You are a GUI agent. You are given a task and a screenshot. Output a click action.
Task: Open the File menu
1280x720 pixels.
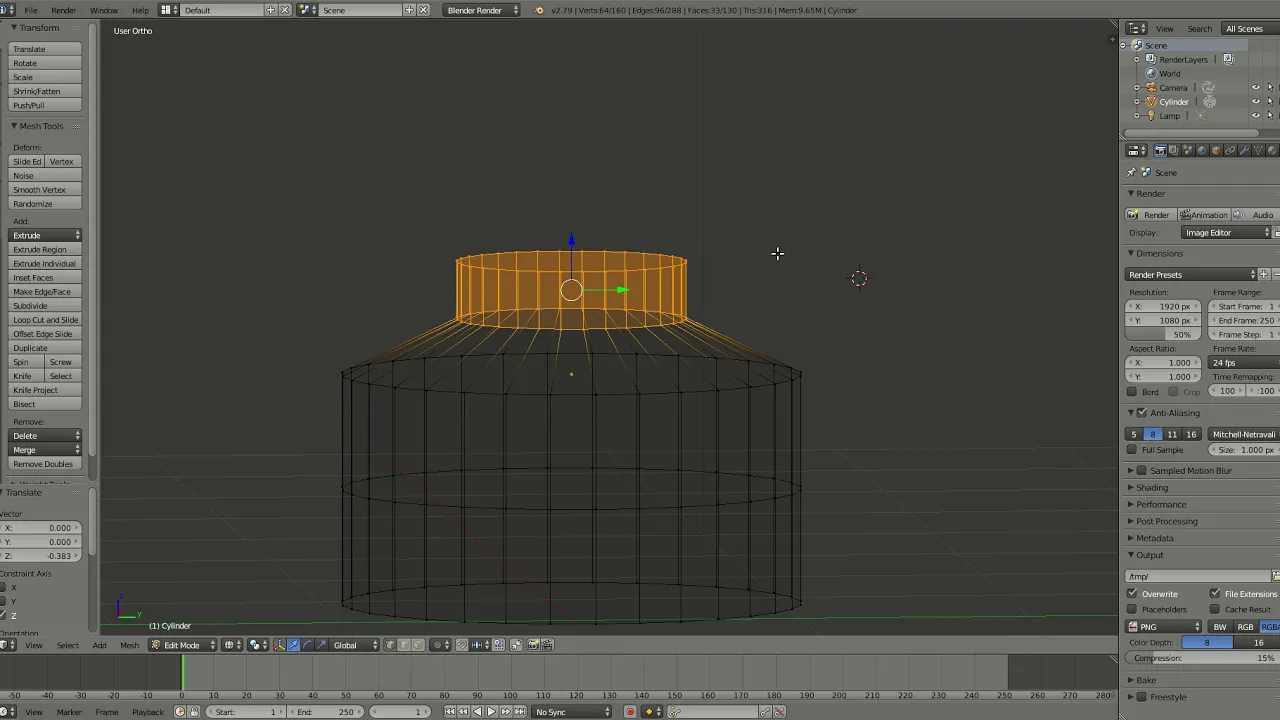(x=32, y=10)
